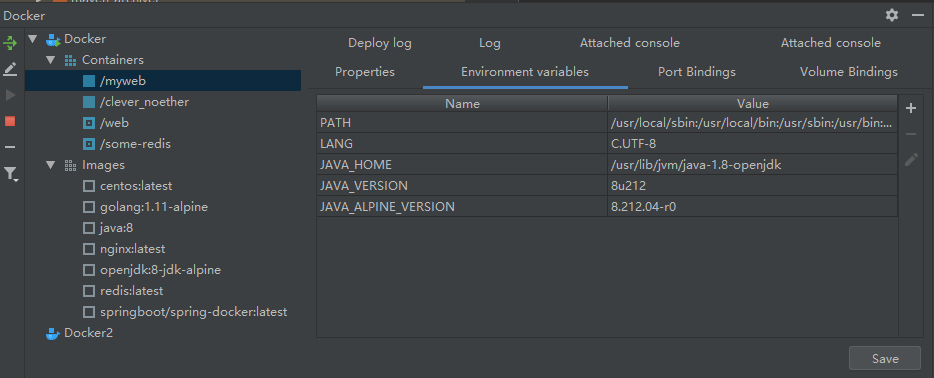The height and width of the screenshot is (378, 934).
Task: Tick the nginx:latest image checkbox
Action: (89, 249)
